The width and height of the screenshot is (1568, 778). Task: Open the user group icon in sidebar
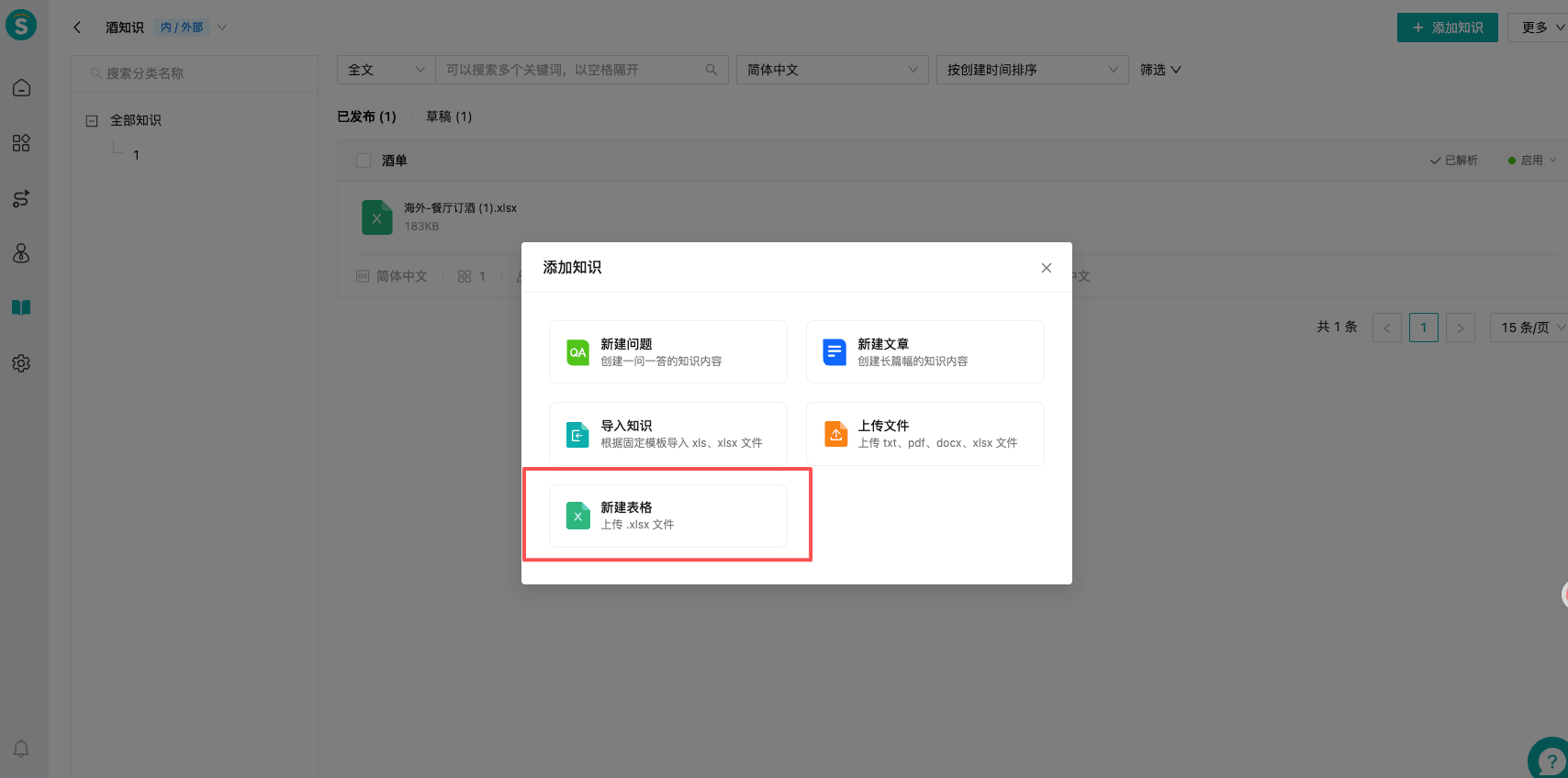click(21, 253)
